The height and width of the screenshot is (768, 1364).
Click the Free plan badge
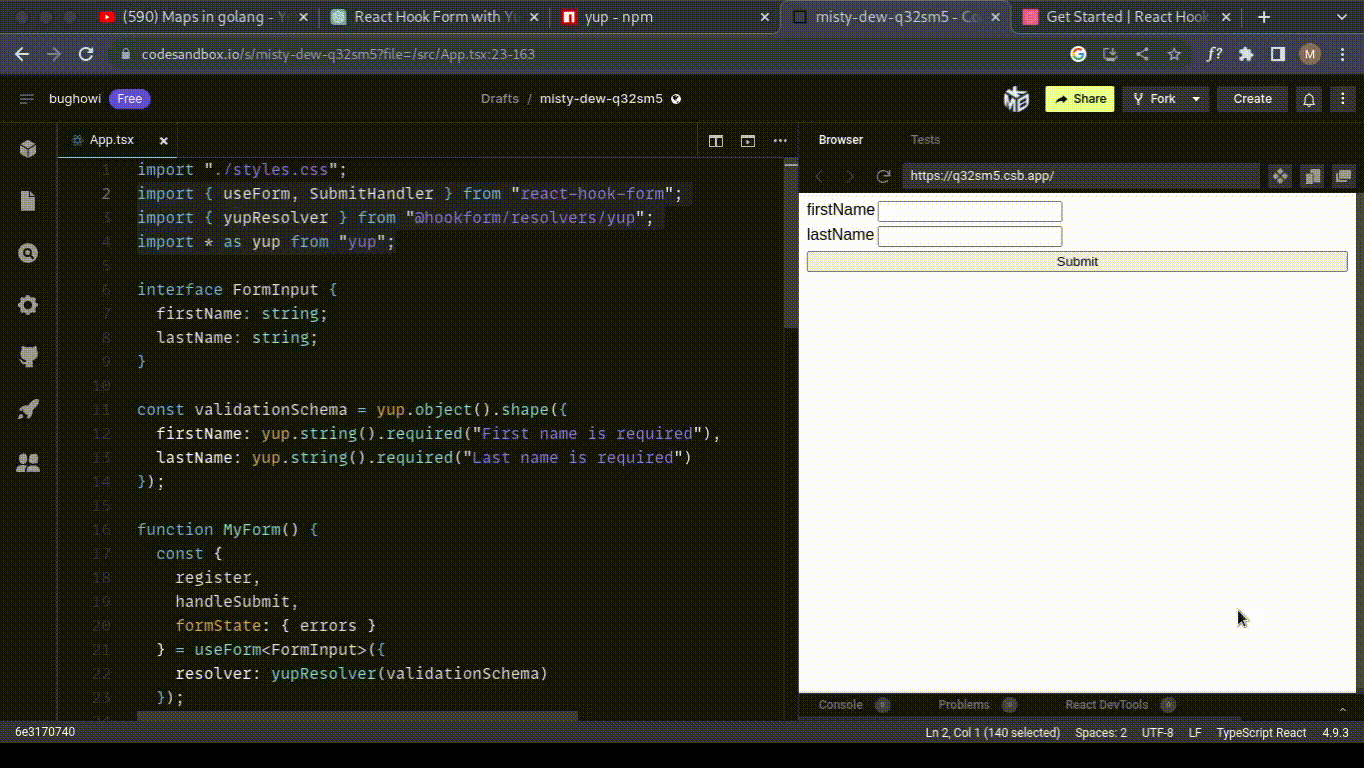pyautogui.click(x=130, y=99)
